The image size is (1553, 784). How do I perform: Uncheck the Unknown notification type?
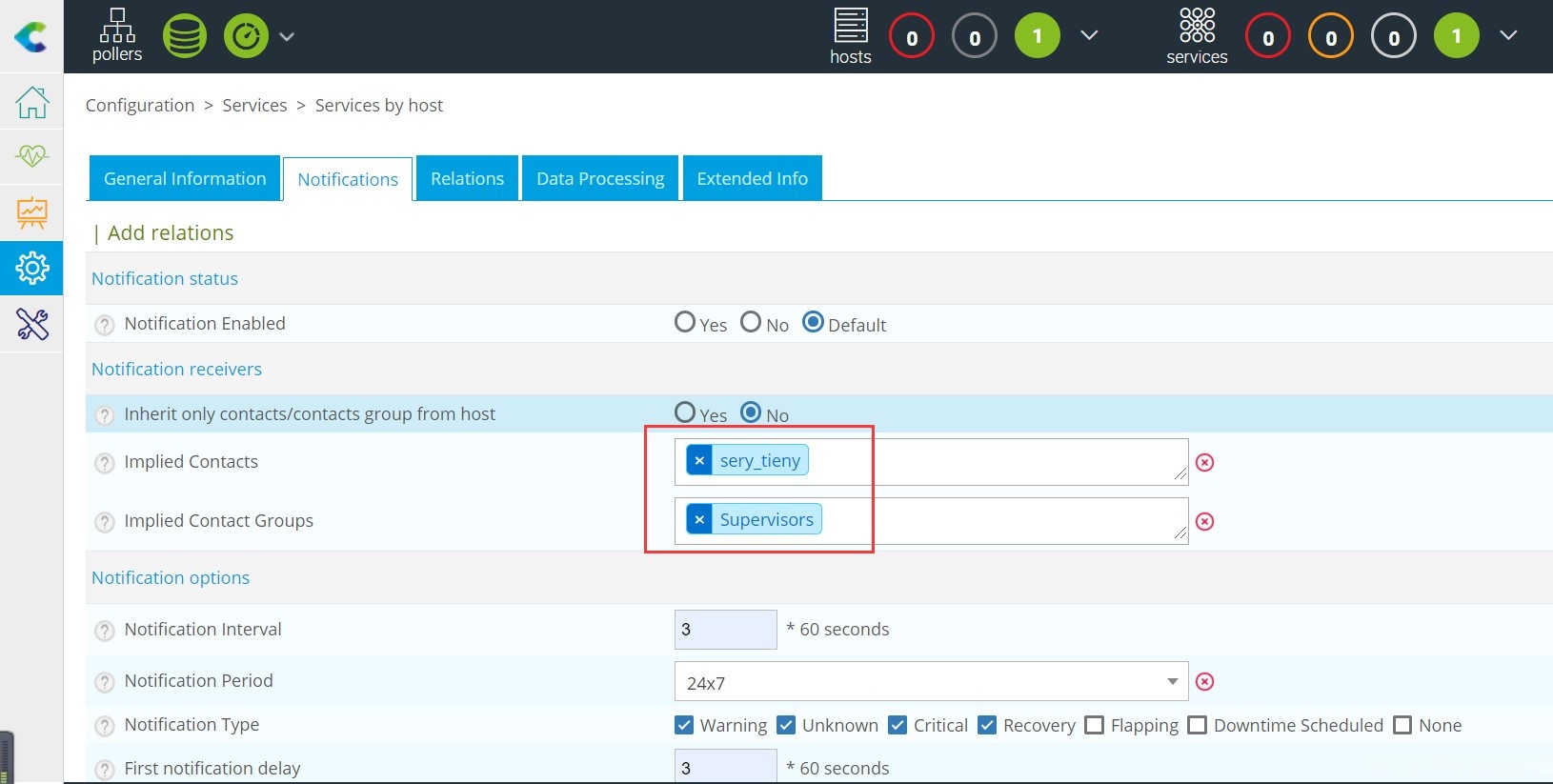tap(786, 725)
